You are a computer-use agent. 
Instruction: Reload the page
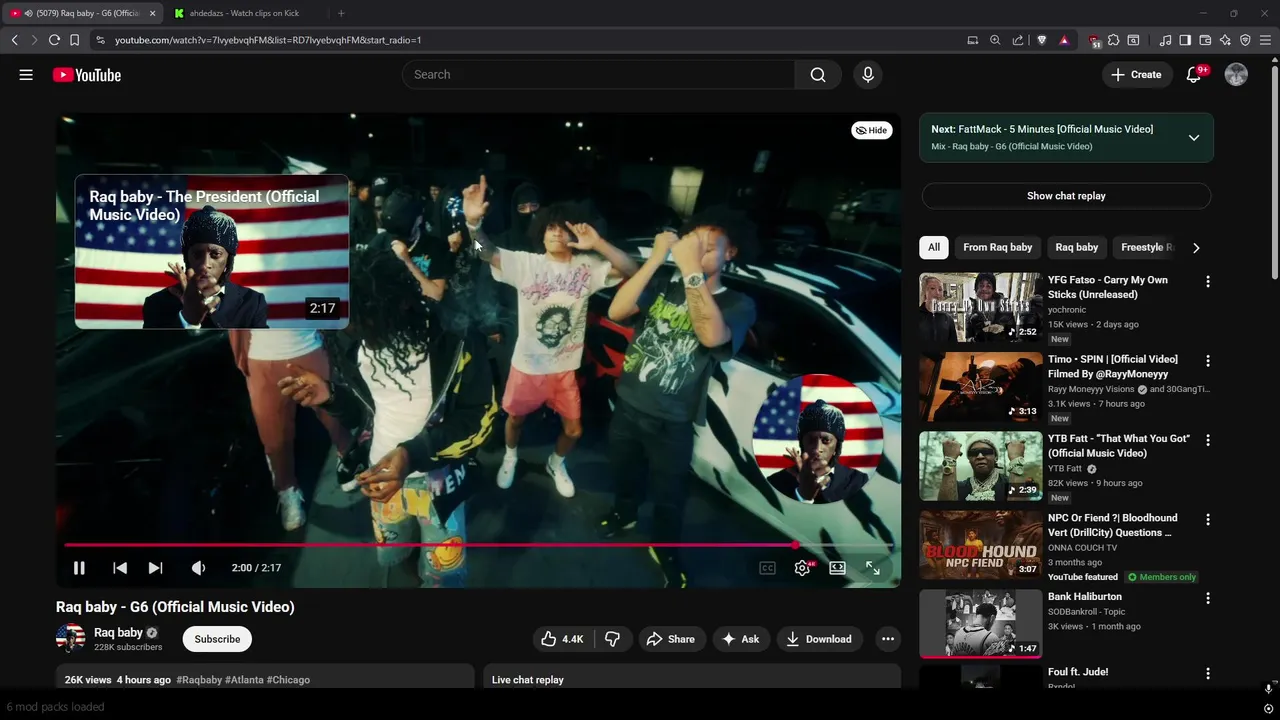54,40
